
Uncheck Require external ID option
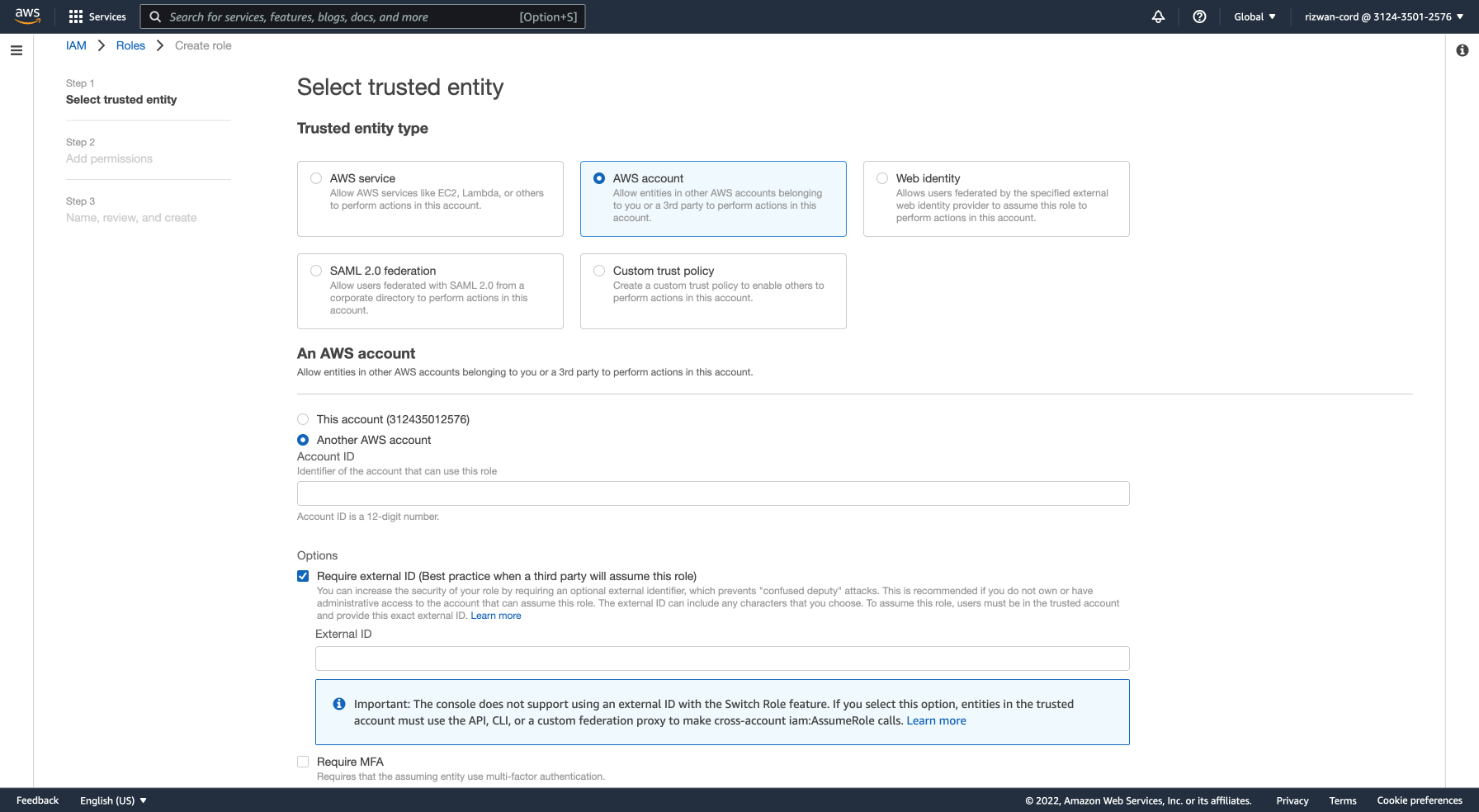point(303,576)
